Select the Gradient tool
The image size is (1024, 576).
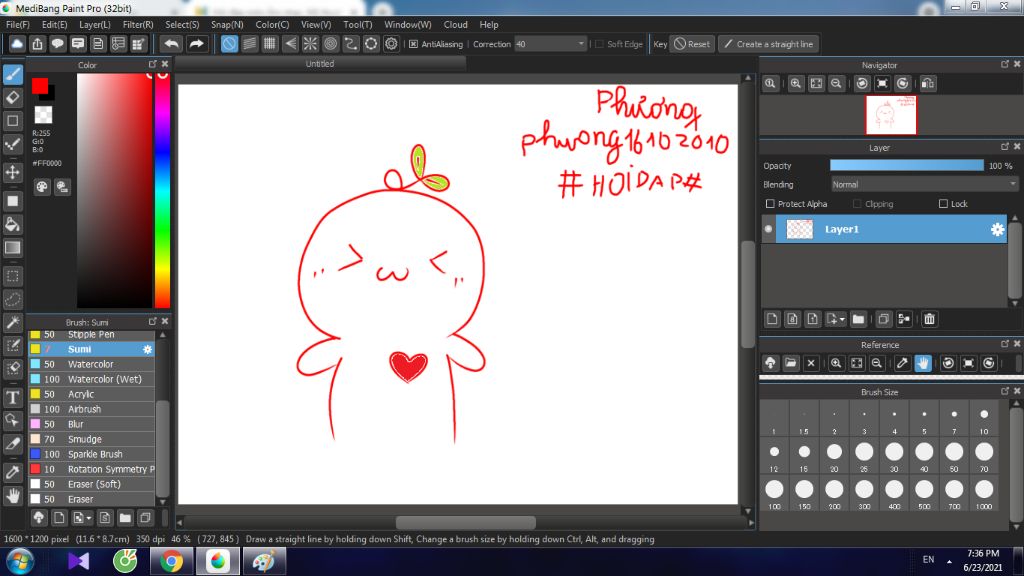[12, 248]
